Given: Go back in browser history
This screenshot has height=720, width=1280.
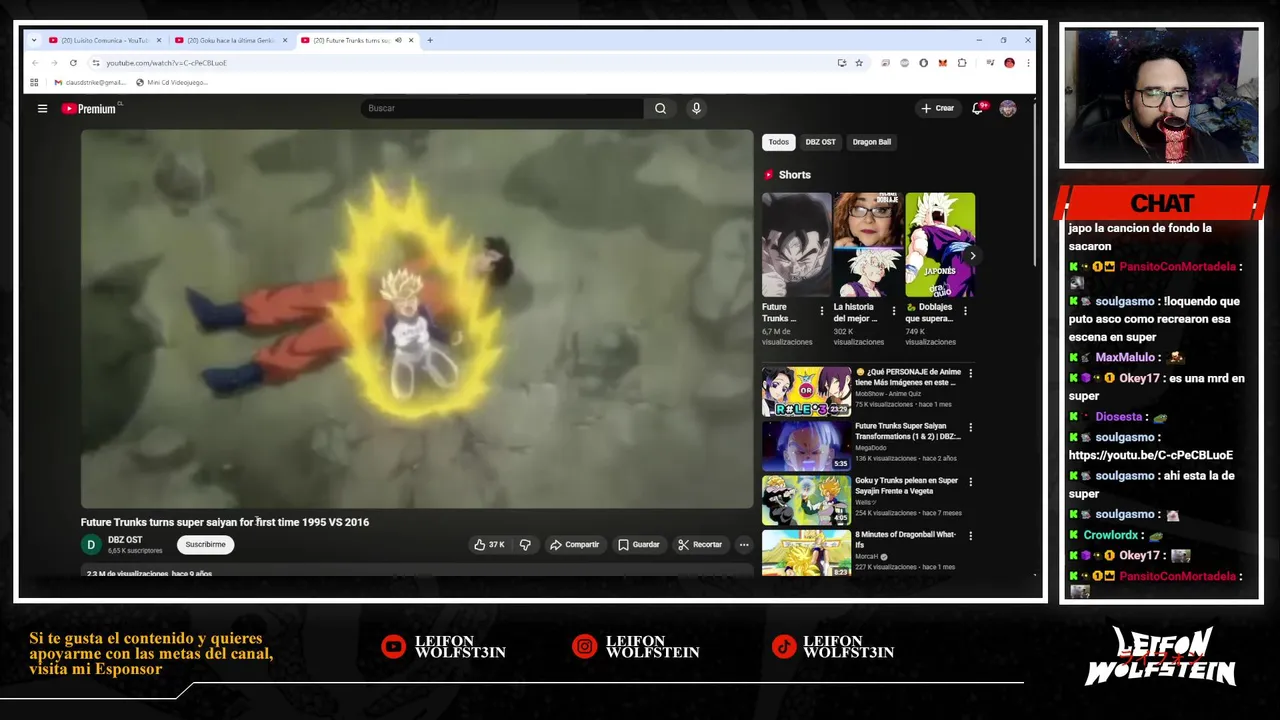Looking at the screenshot, I should point(35,63).
